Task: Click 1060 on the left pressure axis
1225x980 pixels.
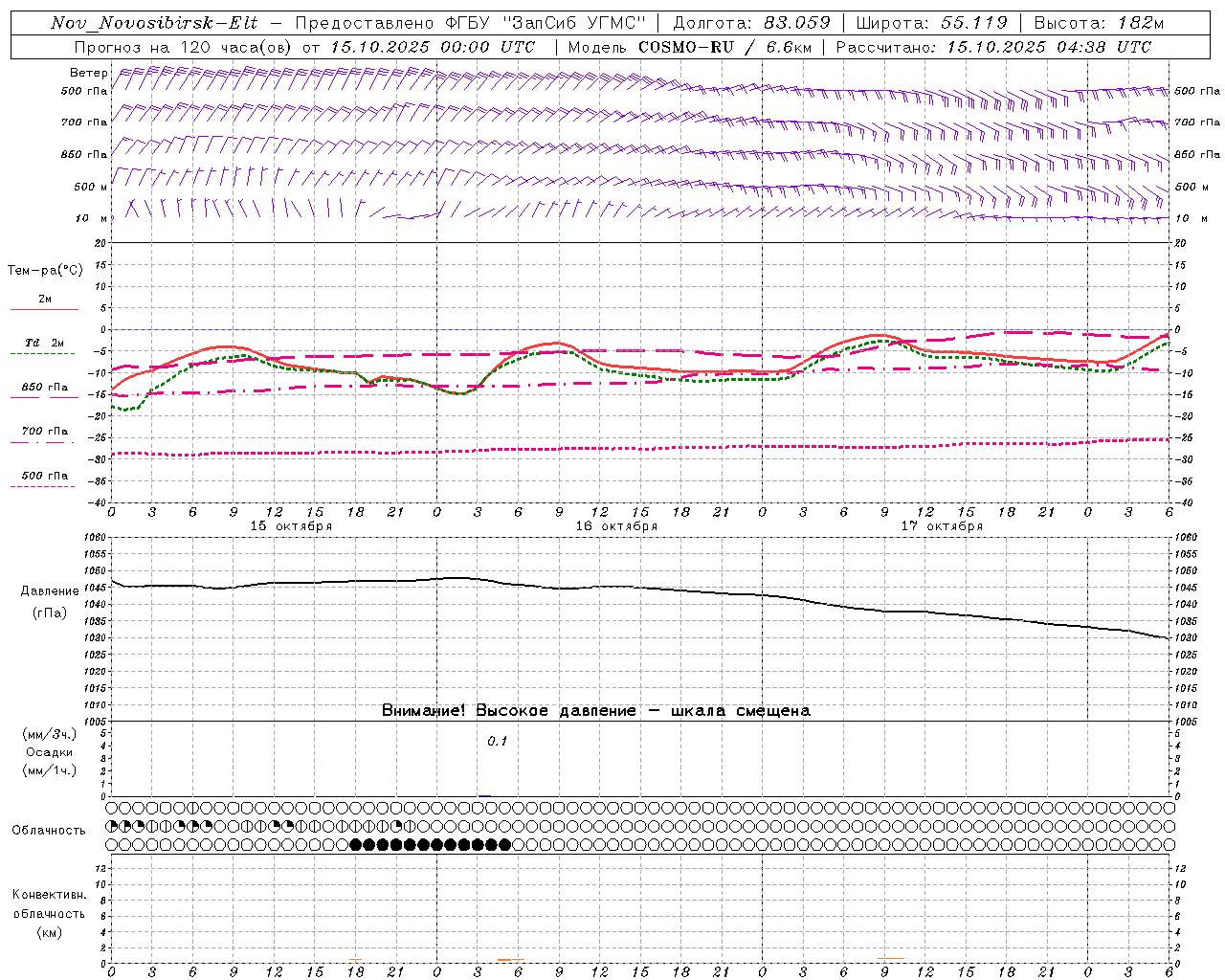Action: coord(97,538)
